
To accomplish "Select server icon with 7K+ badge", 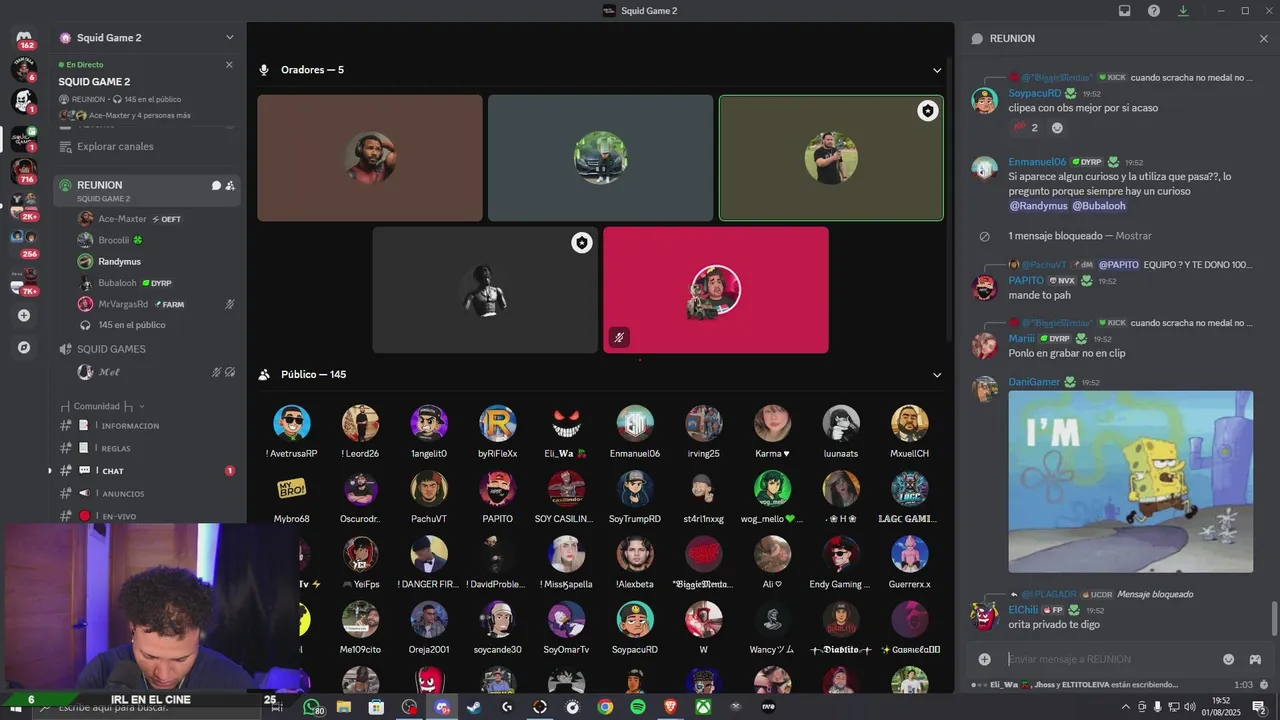I will (24, 280).
